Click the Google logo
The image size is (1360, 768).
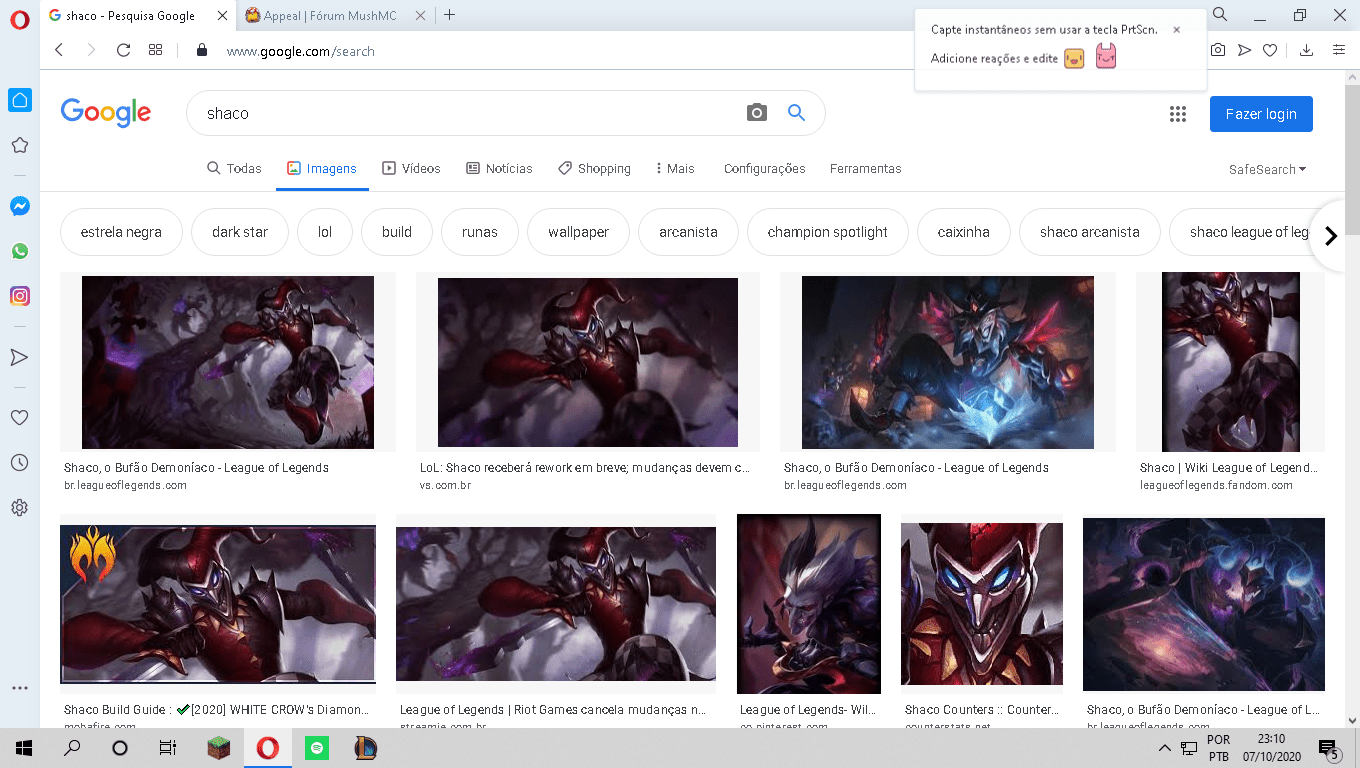(106, 113)
